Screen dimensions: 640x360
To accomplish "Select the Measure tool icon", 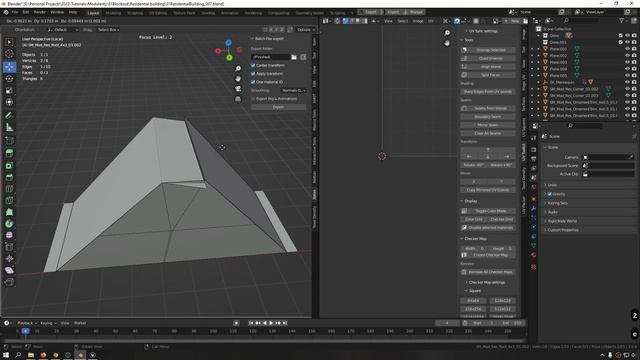I will tap(9, 128).
